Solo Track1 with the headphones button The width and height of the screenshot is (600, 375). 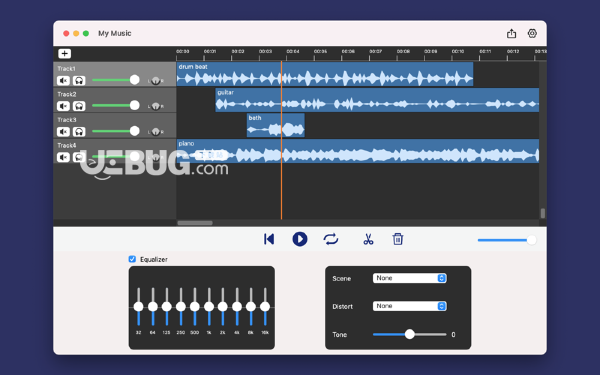(x=79, y=80)
